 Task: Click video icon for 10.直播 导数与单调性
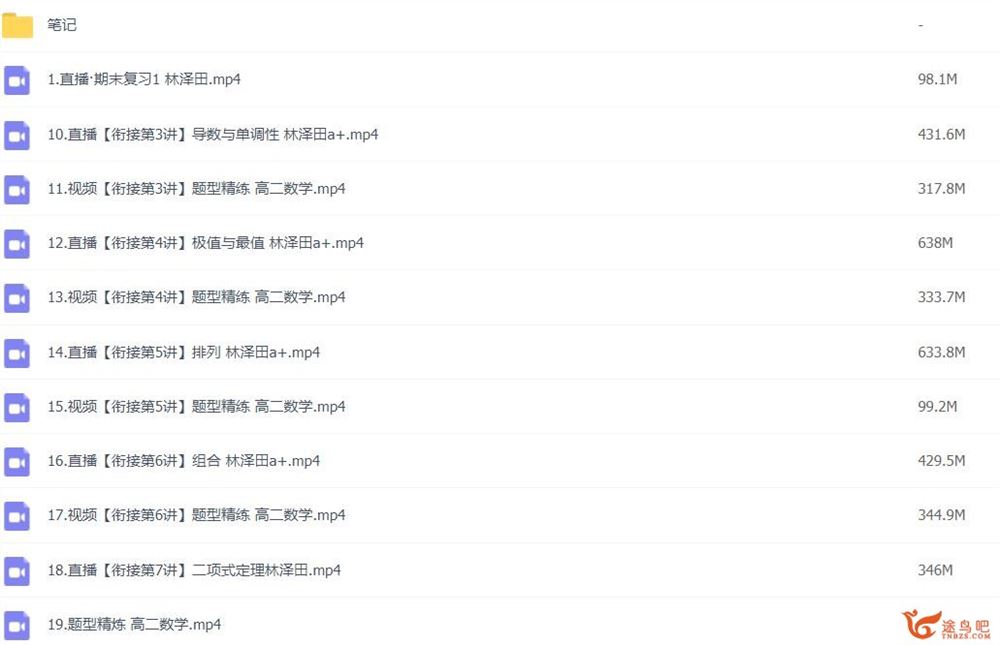click(x=17, y=135)
